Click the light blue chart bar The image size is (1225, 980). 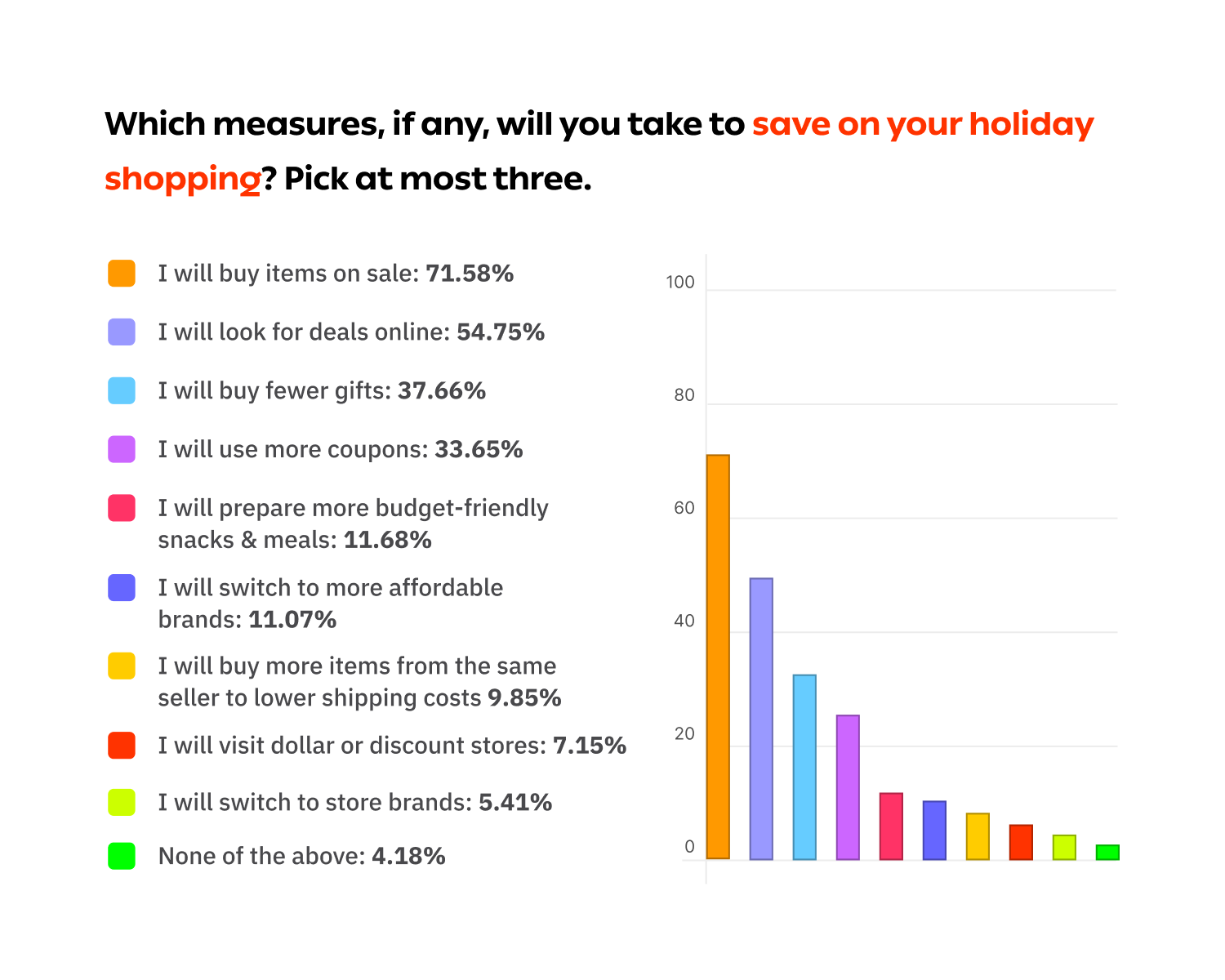[x=804, y=767]
